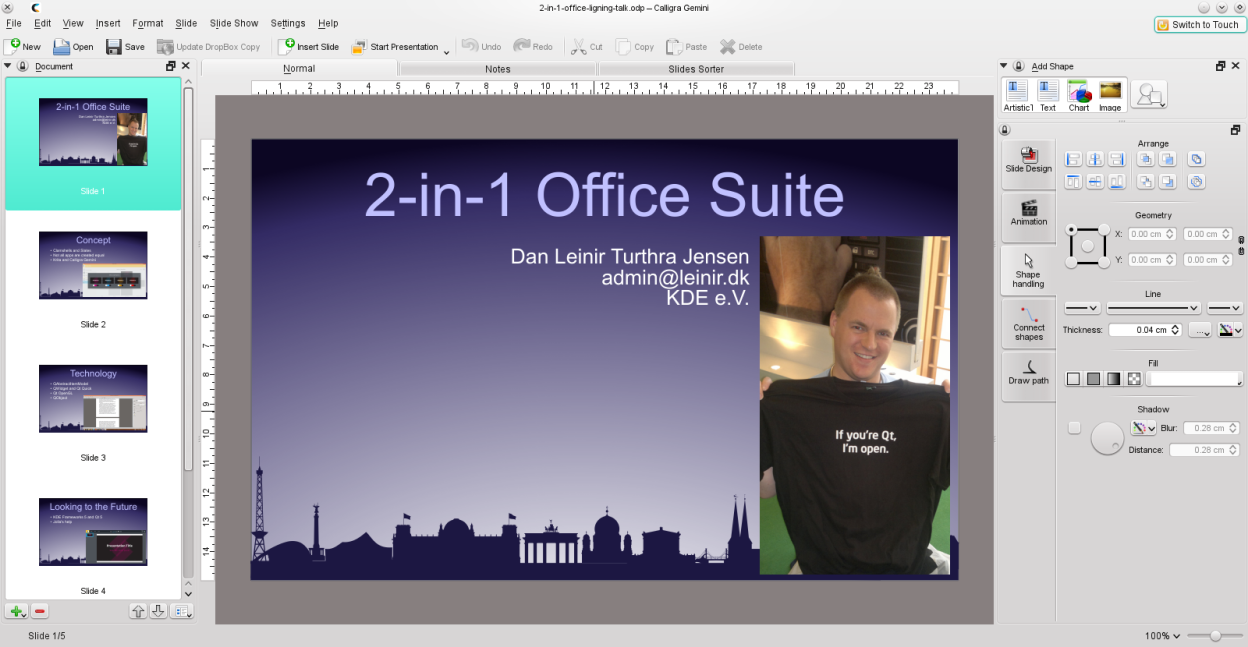Open the Slide Show menu
This screenshot has height=647, width=1248.
click(x=233, y=23)
